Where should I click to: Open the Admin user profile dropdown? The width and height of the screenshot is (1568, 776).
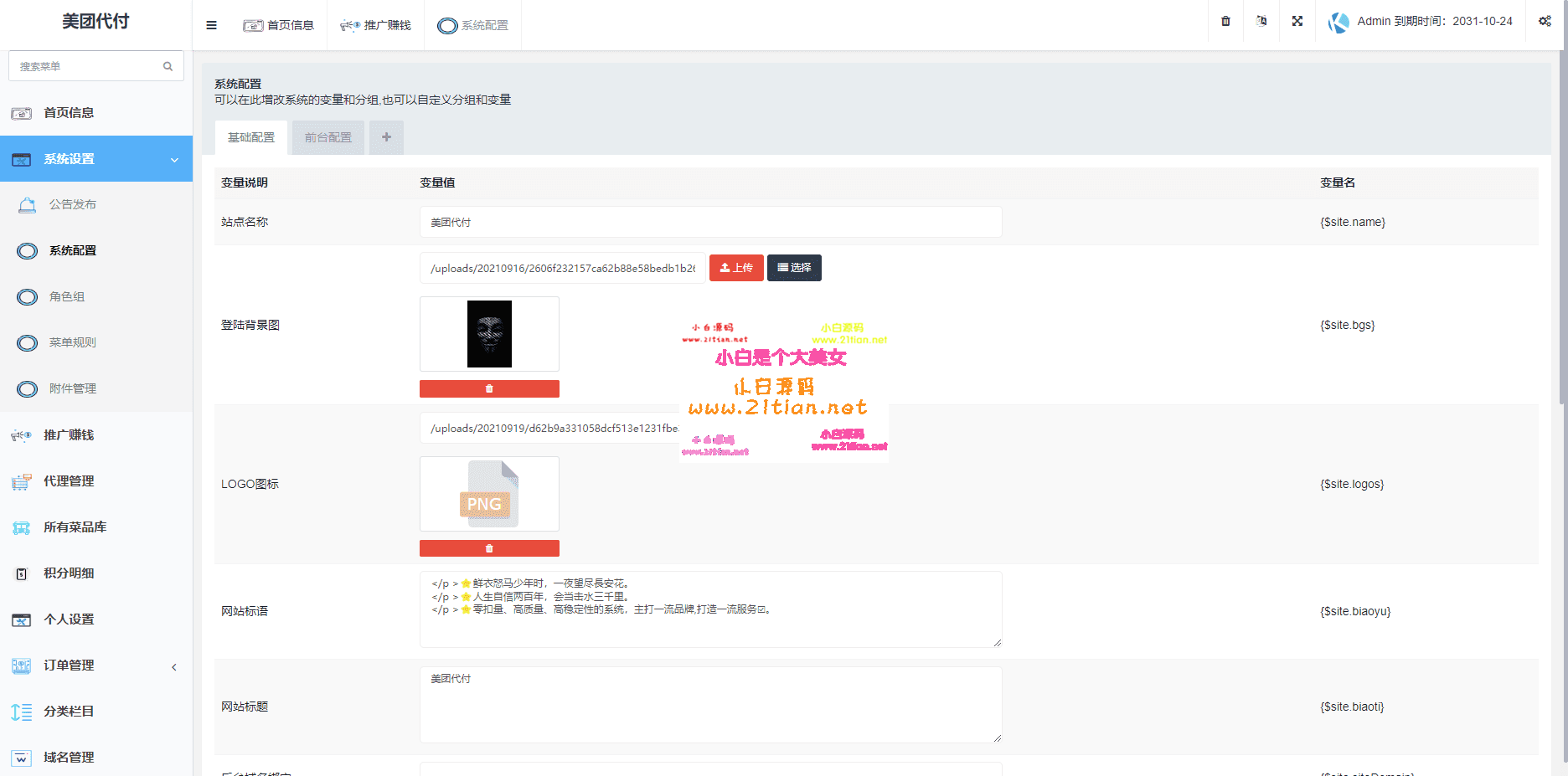1421,22
